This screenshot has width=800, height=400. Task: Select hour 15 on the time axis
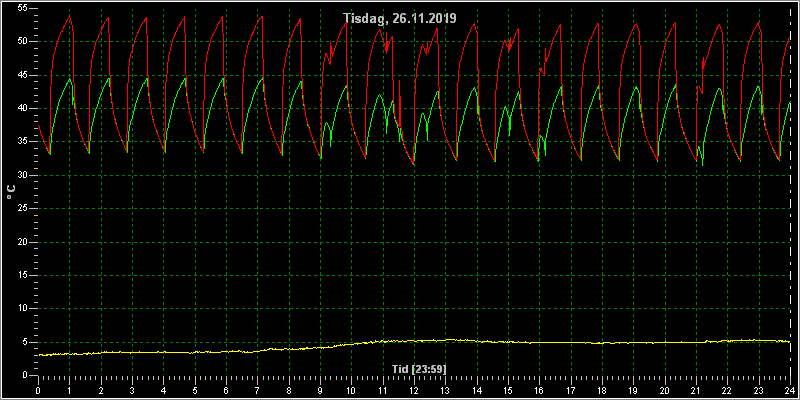(x=508, y=391)
